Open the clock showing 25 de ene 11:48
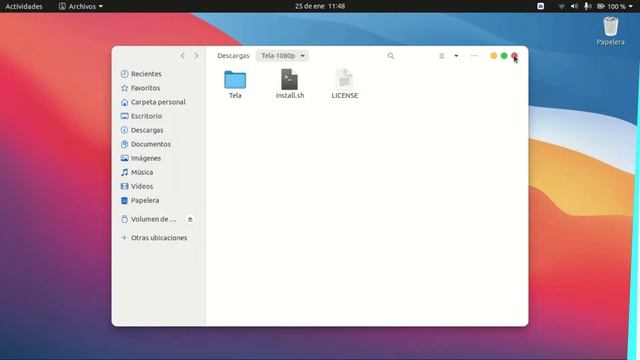The width and height of the screenshot is (640, 360). [320, 6]
